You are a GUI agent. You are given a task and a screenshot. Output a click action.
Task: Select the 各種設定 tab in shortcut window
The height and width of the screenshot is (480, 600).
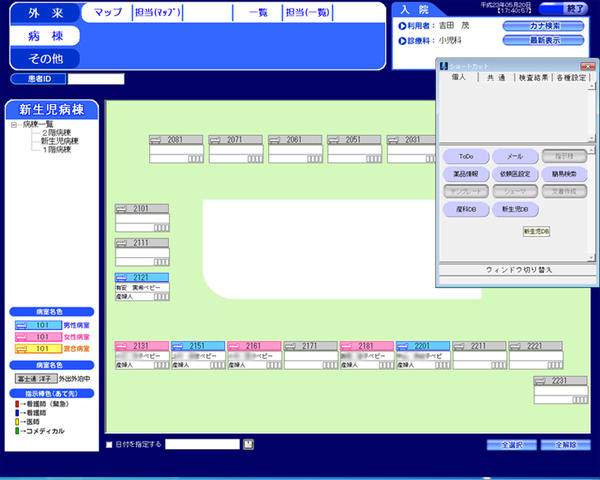pyautogui.click(x=571, y=78)
